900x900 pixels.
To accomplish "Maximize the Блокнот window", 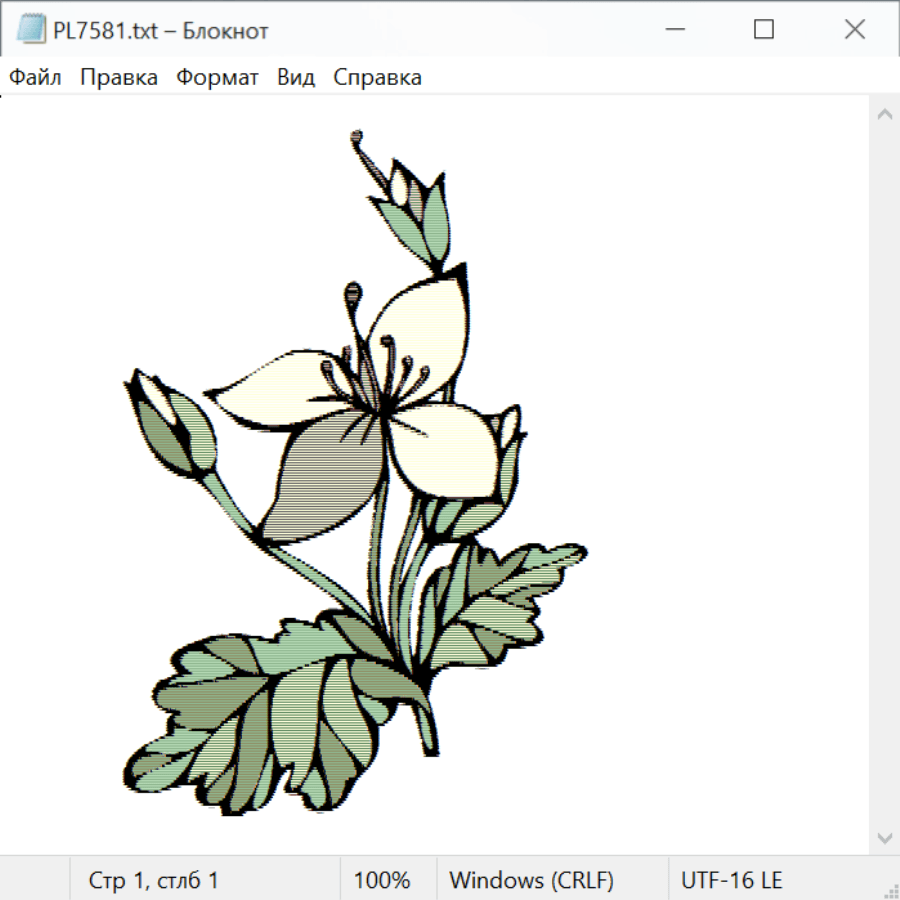I will coord(764,30).
